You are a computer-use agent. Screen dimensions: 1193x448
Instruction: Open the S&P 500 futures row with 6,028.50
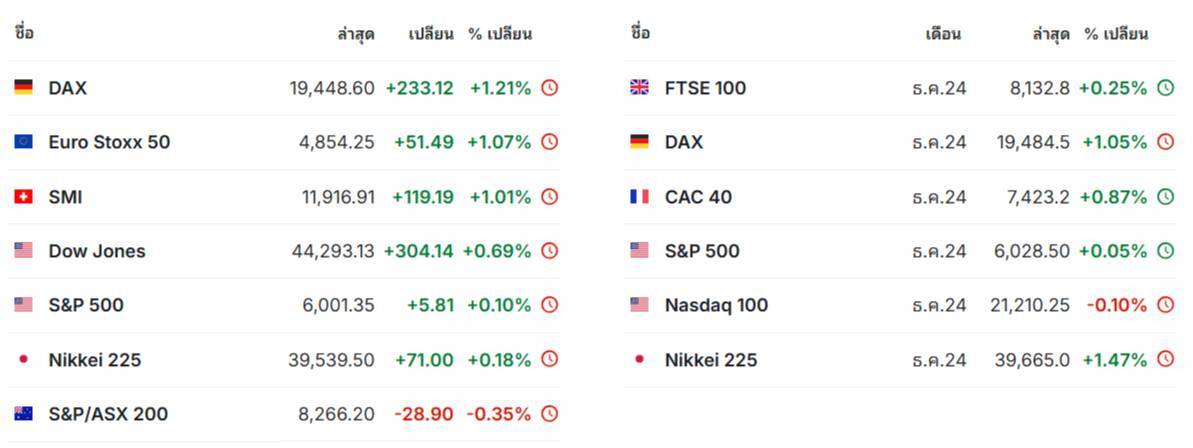(x=899, y=251)
